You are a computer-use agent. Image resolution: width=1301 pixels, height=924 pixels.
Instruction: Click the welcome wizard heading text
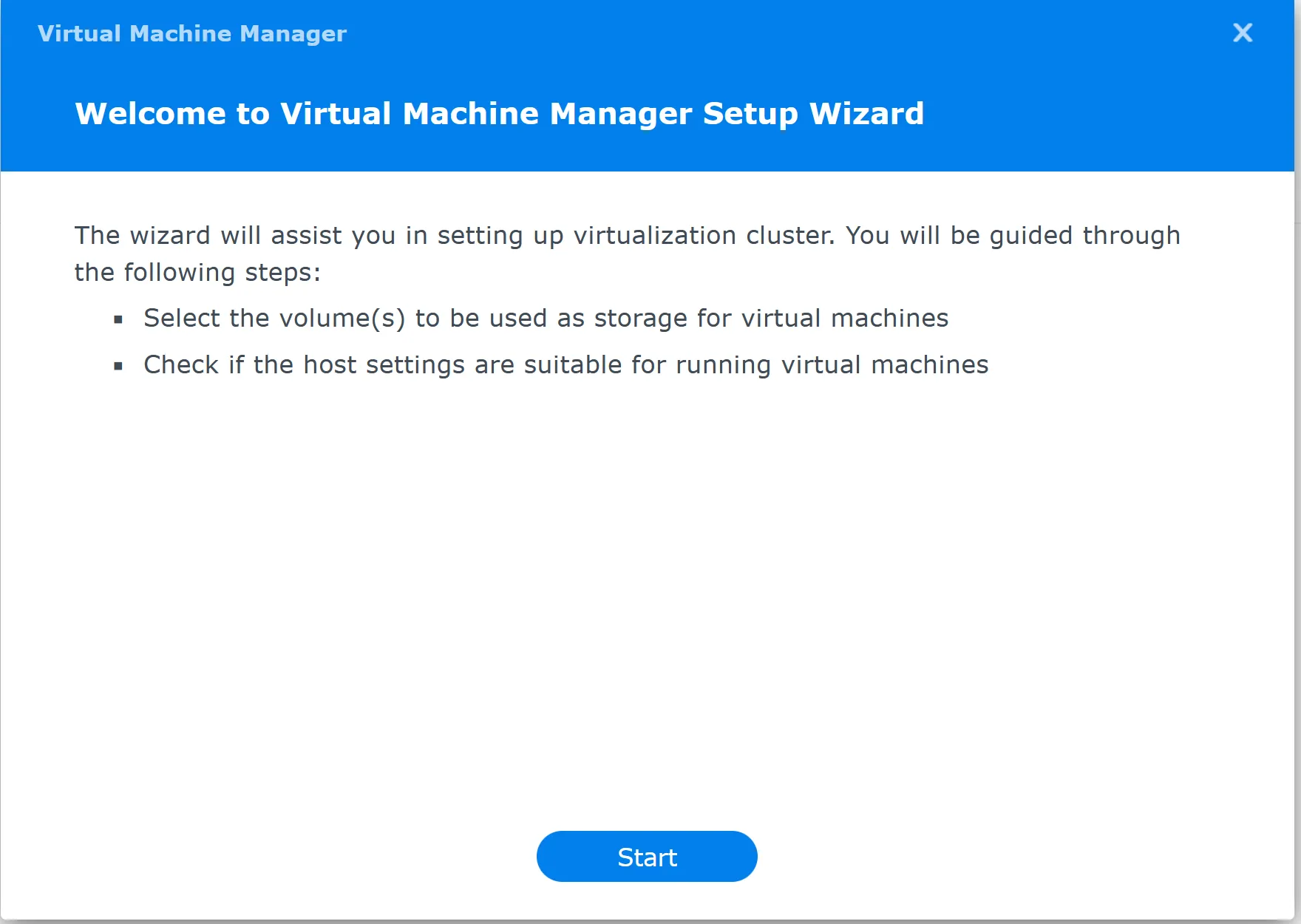[x=498, y=113]
